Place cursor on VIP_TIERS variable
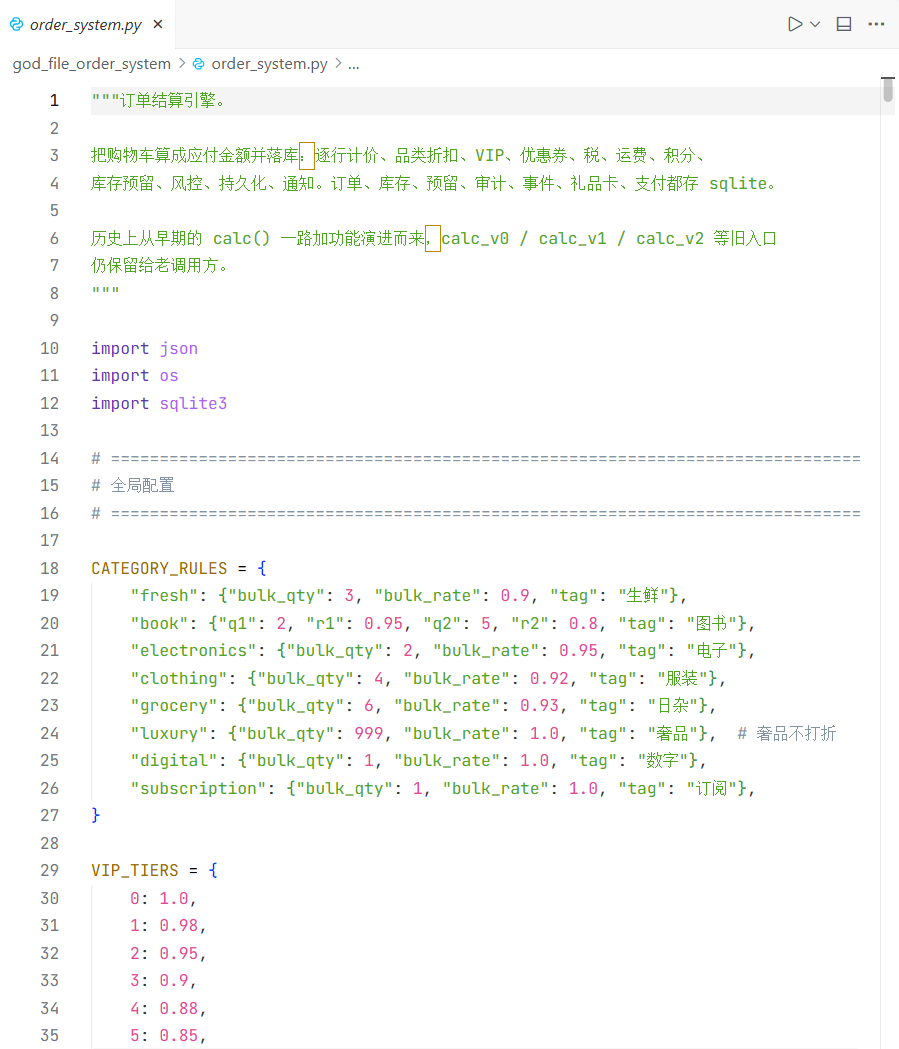 coord(134,870)
